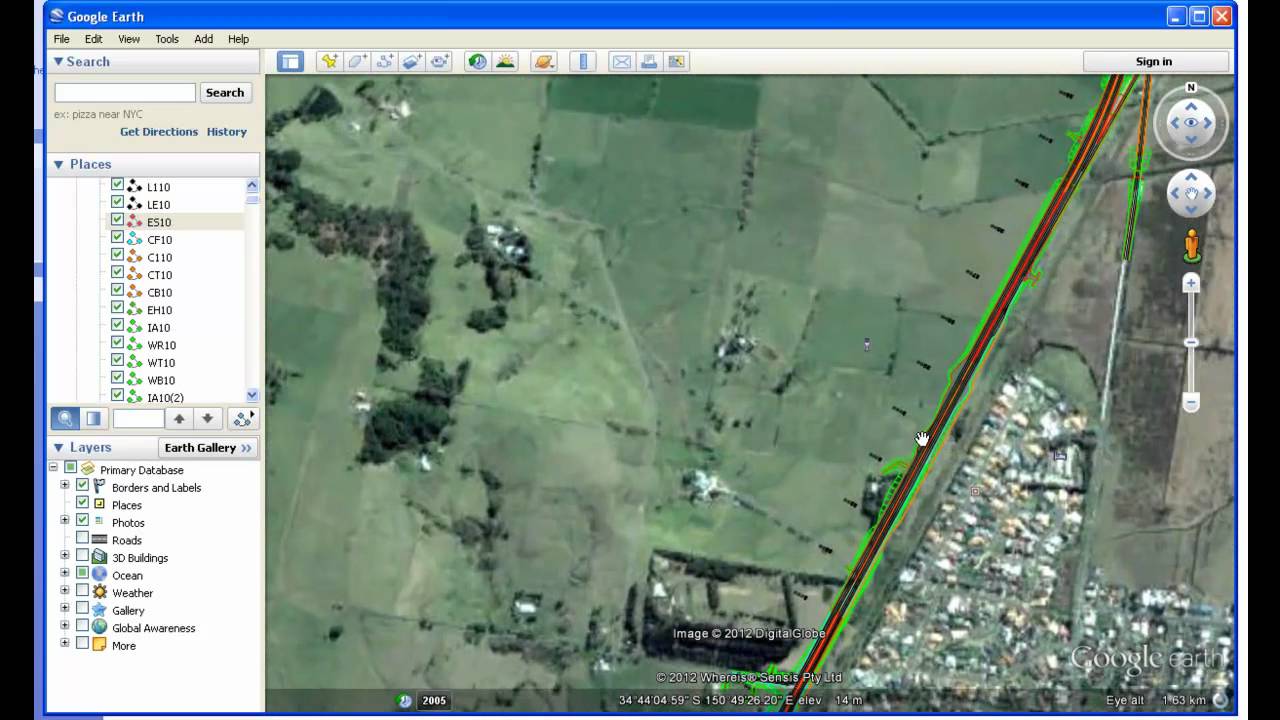Image resolution: width=1280 pixels, height=720 pixels.
Task: Collapse the Places panel triangle
Action: tap(59, 164)
